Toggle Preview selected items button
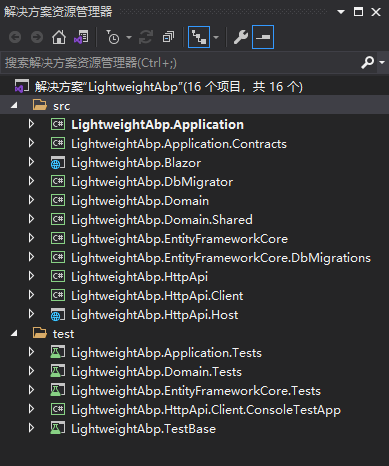389x466 pixels. (263, 37)
